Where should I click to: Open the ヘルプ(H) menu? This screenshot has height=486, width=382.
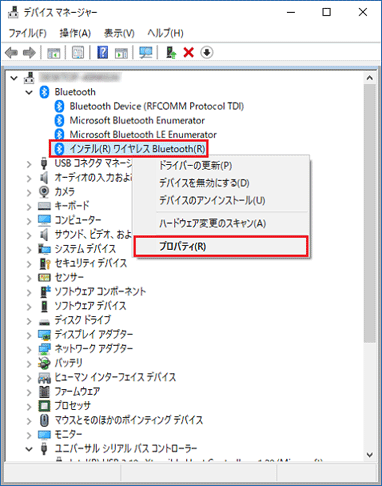tap(165, 33)
